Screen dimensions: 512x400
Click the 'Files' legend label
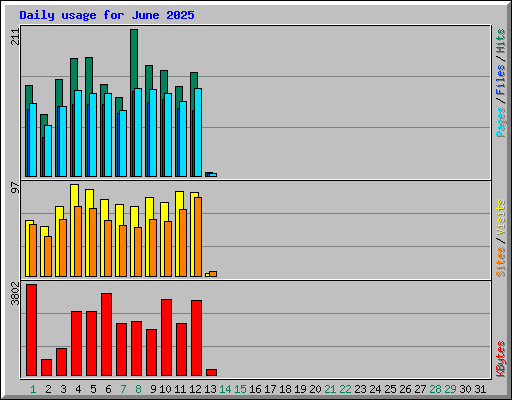501,80
